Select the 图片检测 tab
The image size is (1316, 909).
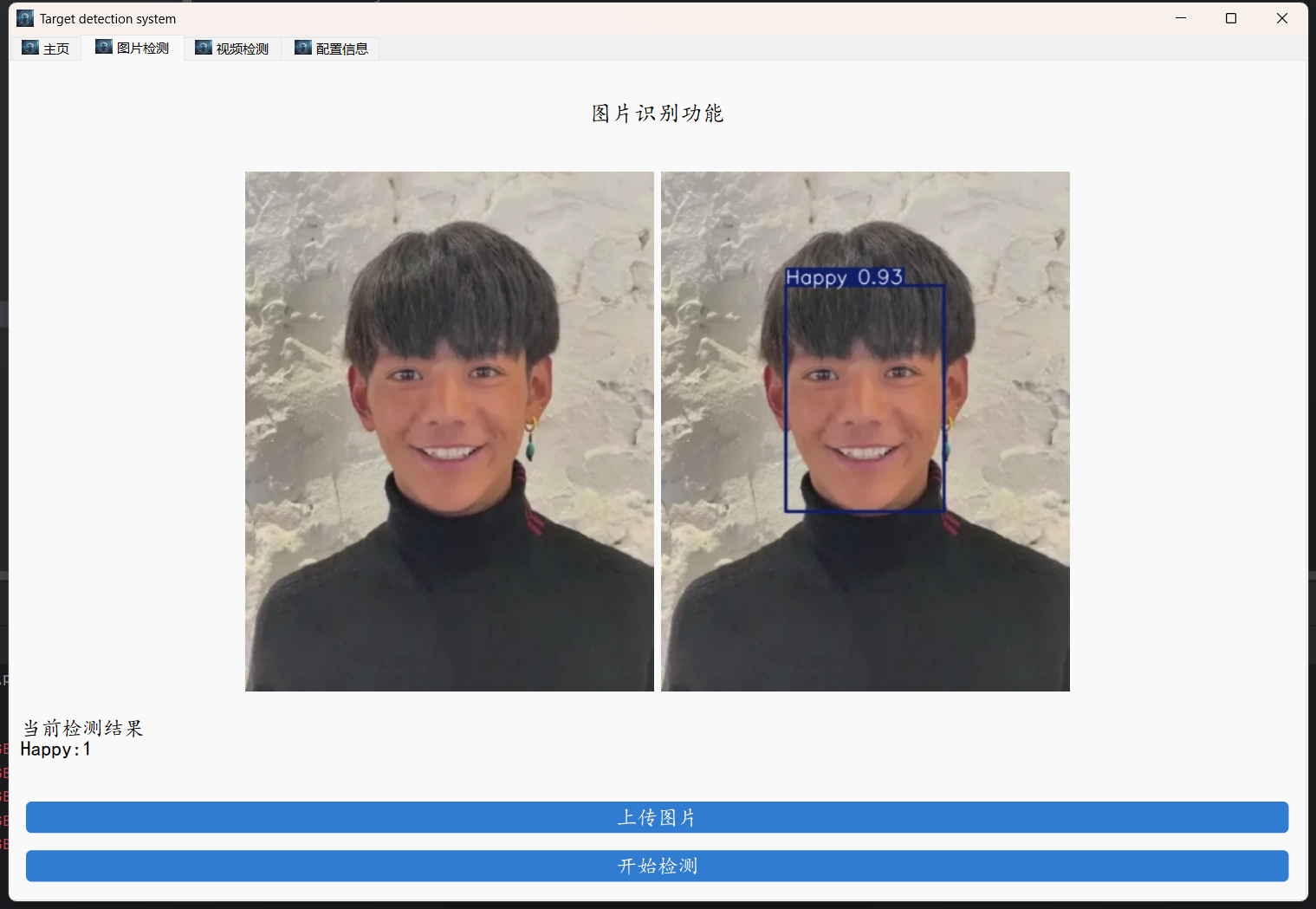coord(133,48)
